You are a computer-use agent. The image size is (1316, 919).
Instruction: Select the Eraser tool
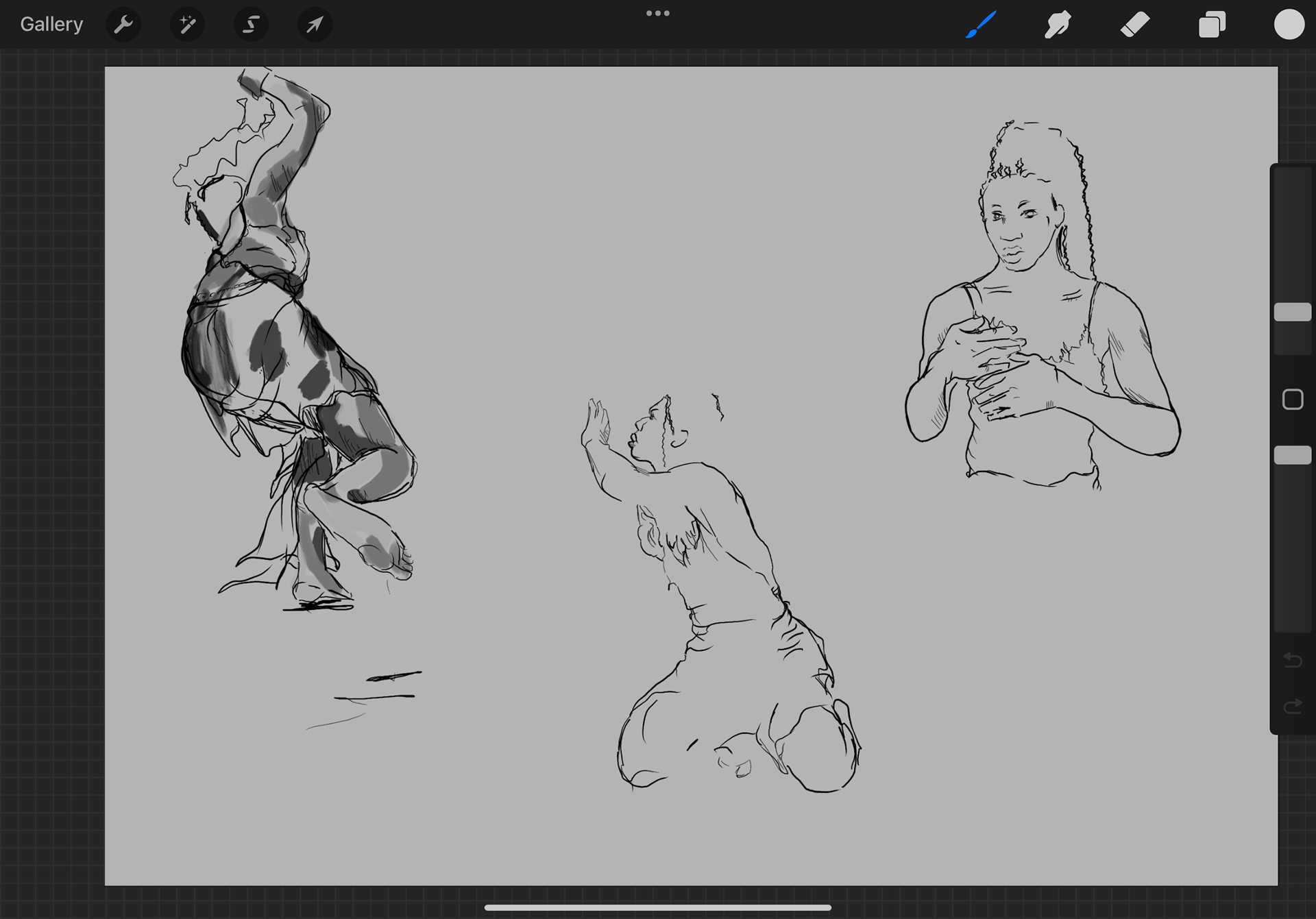pyautogui.click(x=1135, y=25)
